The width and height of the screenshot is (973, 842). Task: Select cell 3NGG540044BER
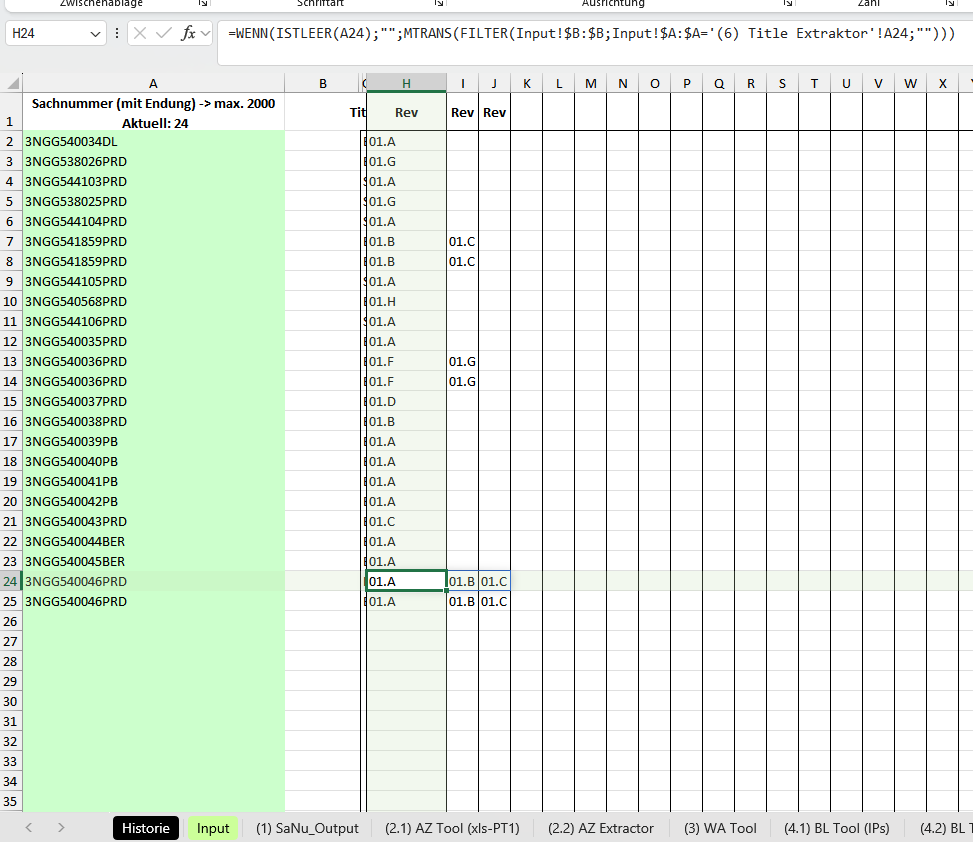coord(153,542)
